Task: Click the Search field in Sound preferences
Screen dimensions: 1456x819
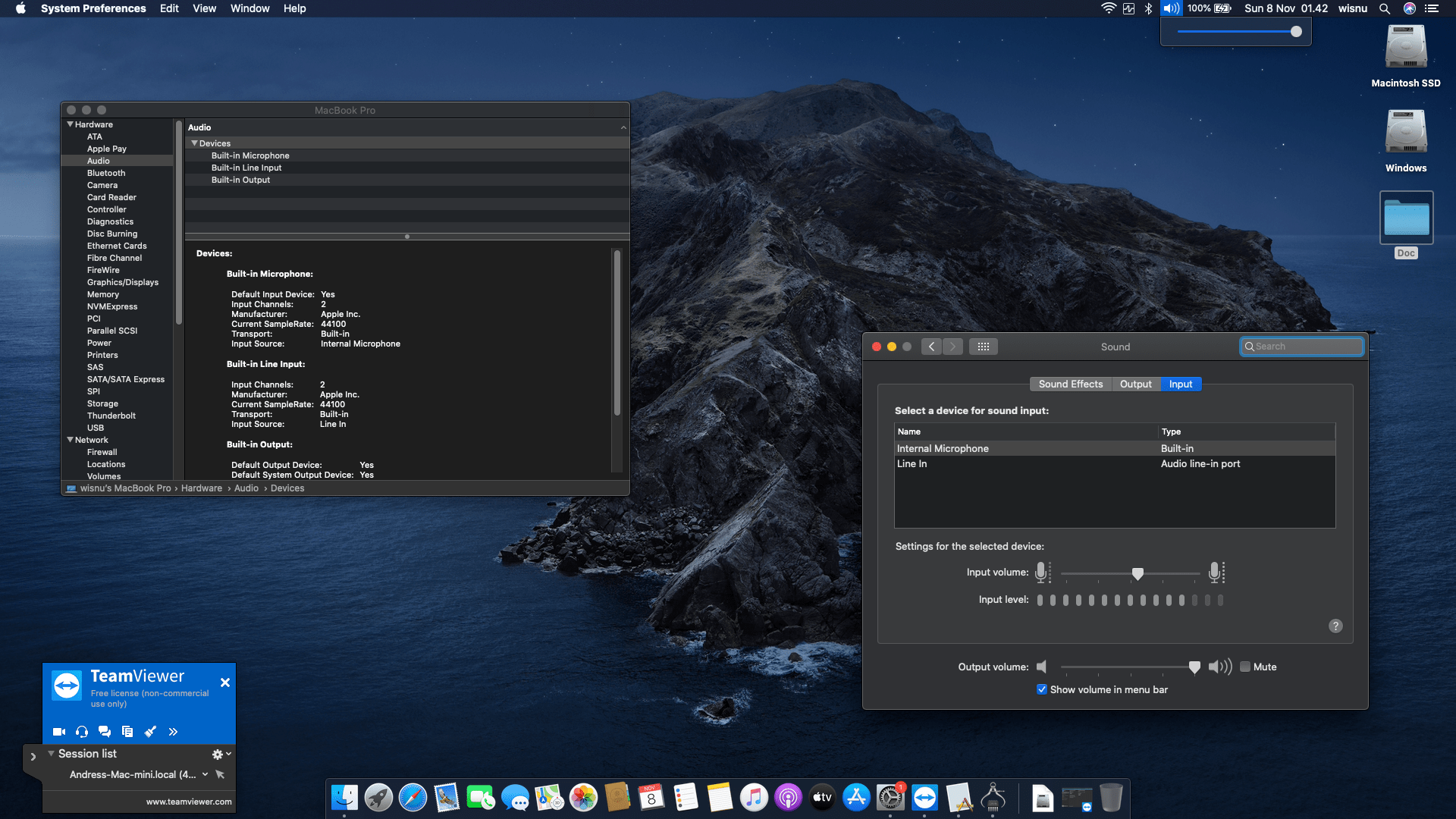Action: [x=1301, y=347]
